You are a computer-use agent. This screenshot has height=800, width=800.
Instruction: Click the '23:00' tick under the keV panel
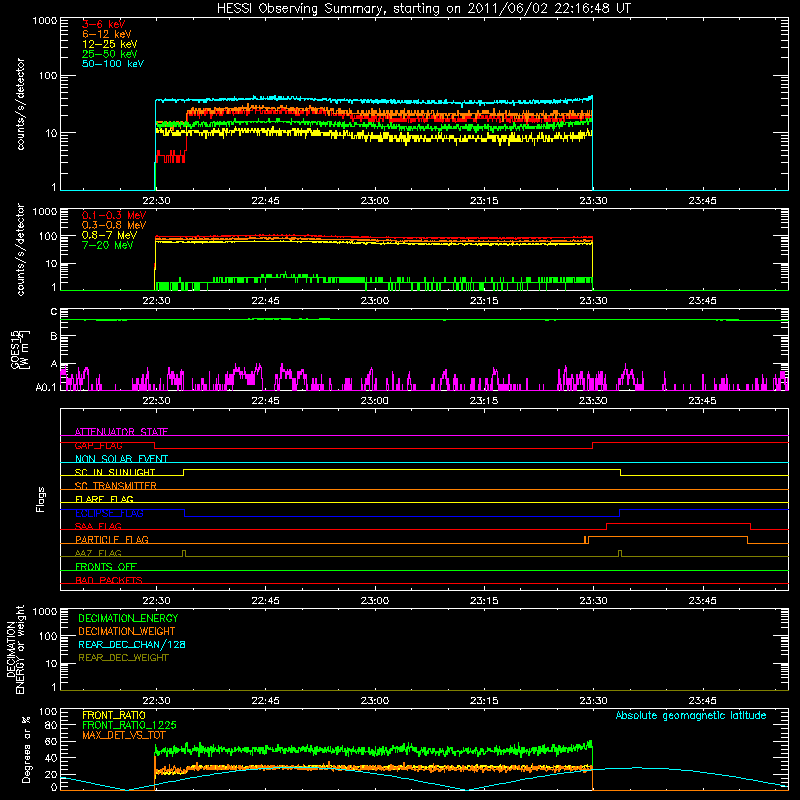tap(375, 201)
